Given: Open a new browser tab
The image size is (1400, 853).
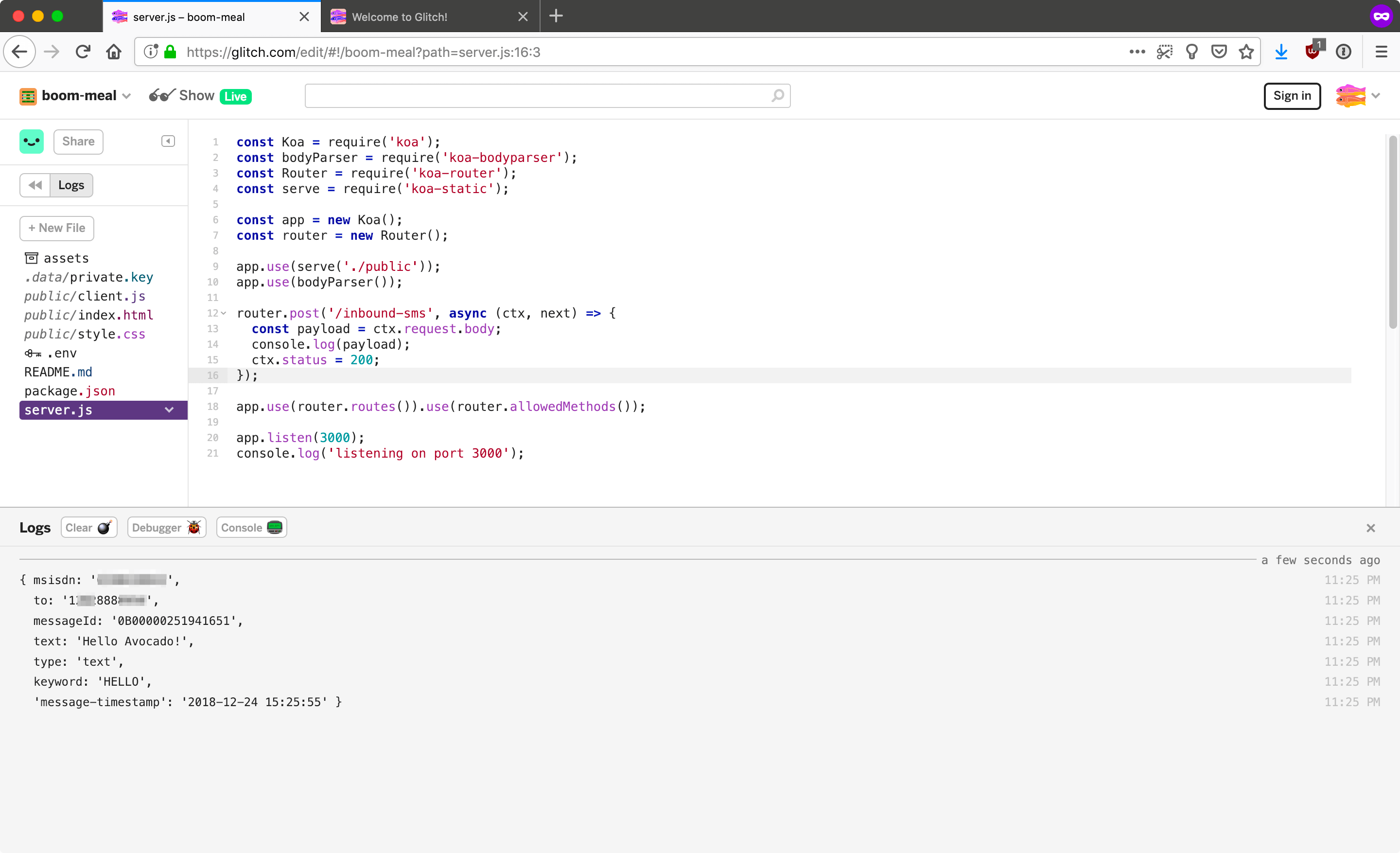Looking at the screenshot, I should click(x=556, y=16).
